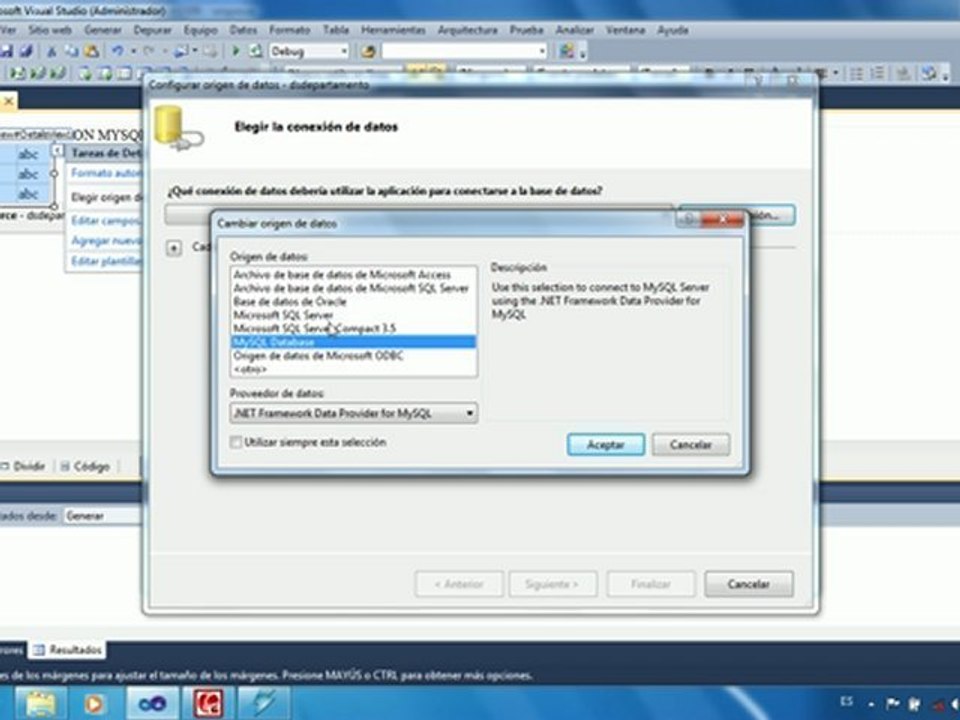Click the feather-like taskbar icon
This screenshot has height=720, width=960.
click(x=263, y=703)
